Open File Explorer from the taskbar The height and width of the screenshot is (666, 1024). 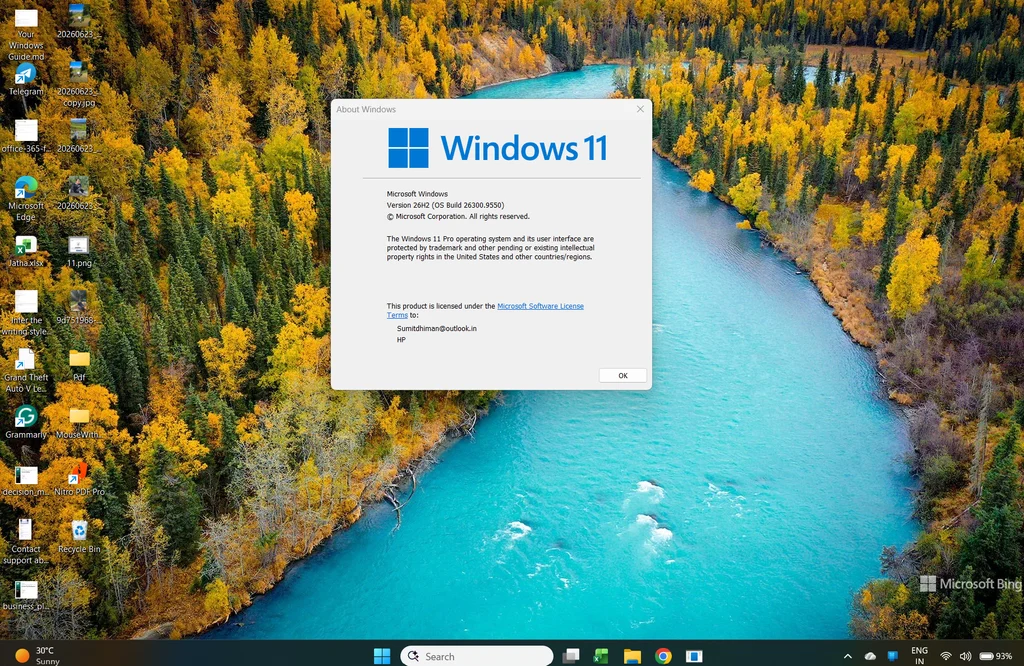tap(632, 656)
